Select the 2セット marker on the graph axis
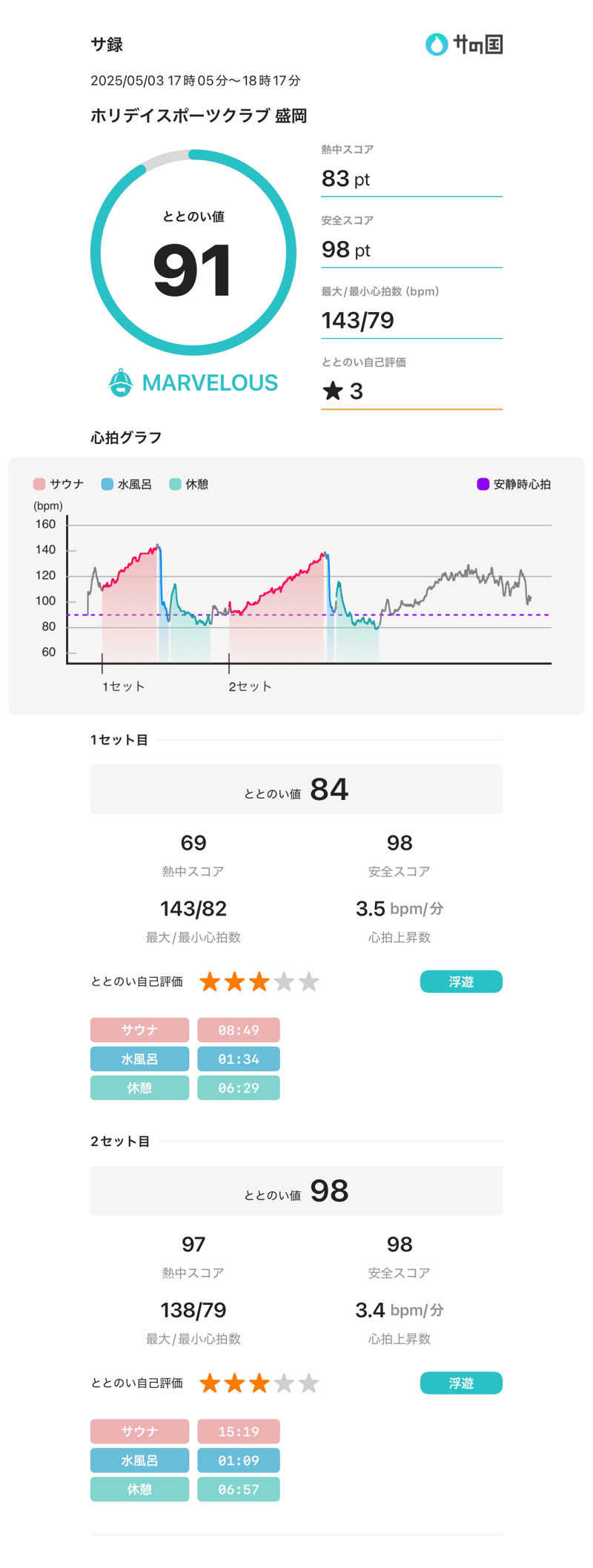Image resolution: width=593 pixels, height=1568 pixels. [250, 686]
